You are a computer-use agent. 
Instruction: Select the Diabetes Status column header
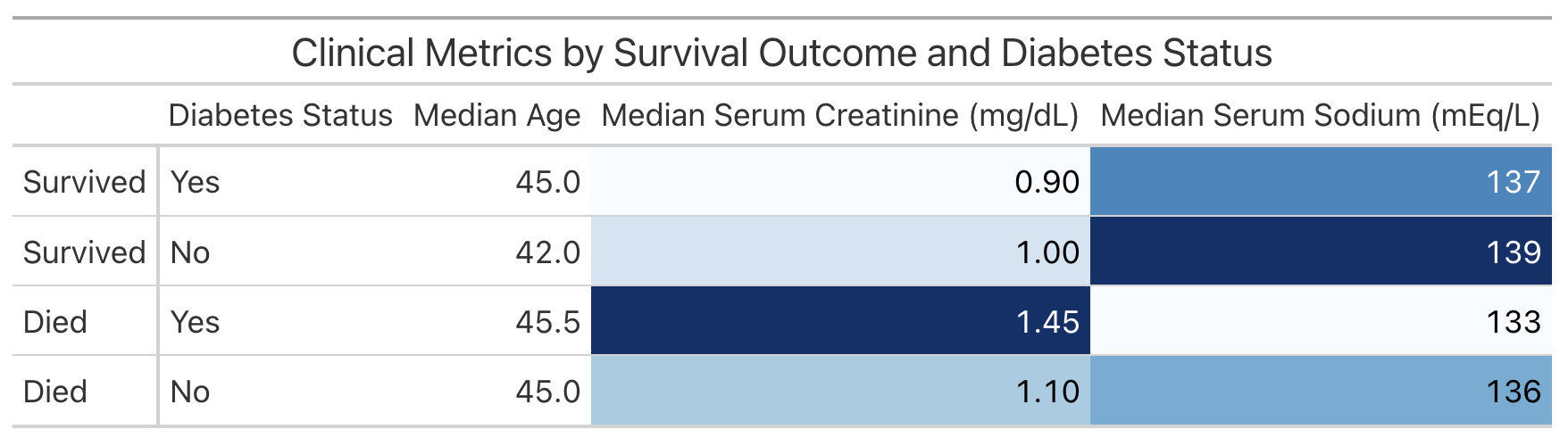280,116
